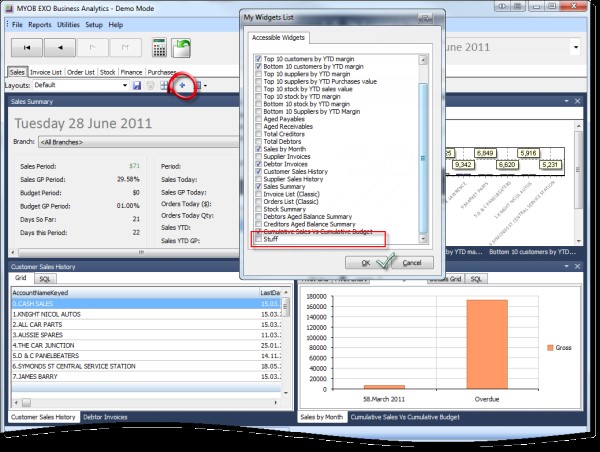Click the window layout icon beside plus

point(198,85)
